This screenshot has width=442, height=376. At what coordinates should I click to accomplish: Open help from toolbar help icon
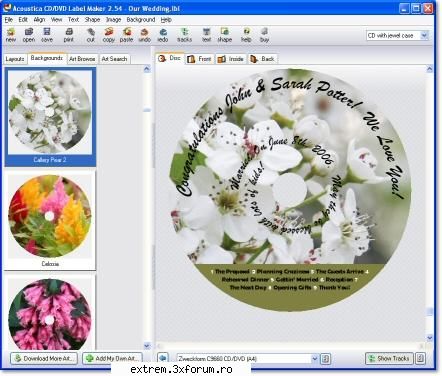pos(246,35)
